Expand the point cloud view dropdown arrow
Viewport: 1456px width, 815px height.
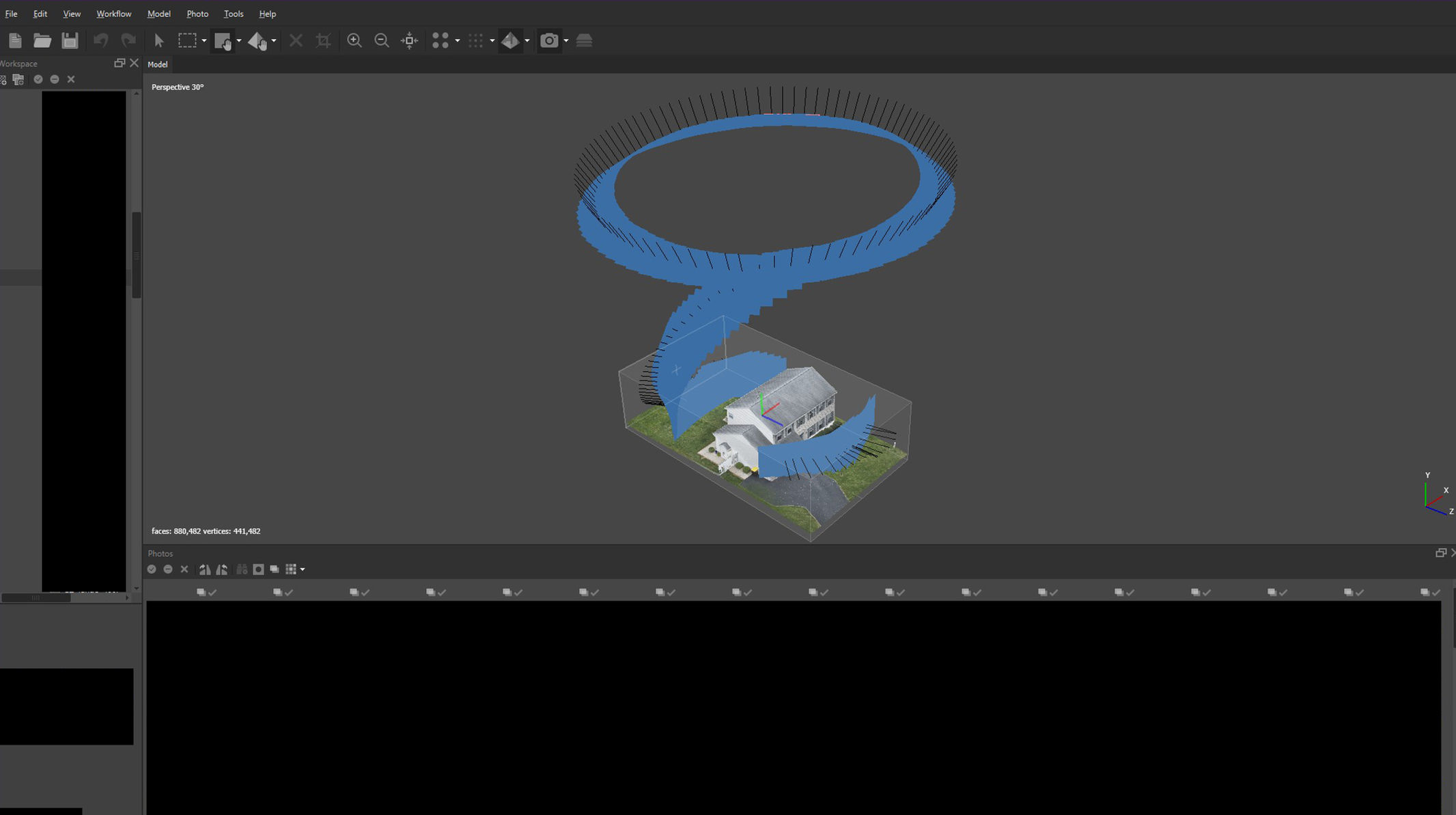pos(458,41)
